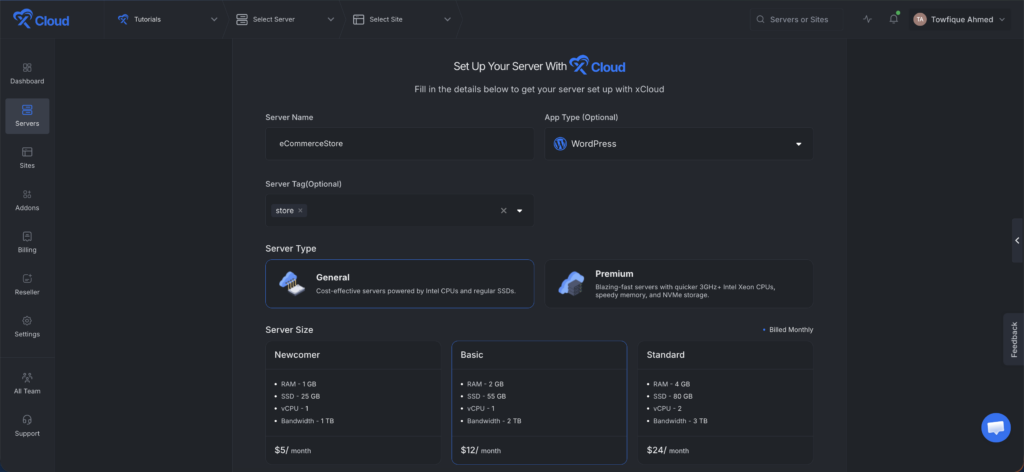1024x472 pixels.
Task: Open the Feedback side tab
Action: click(x=1014, y=339)
